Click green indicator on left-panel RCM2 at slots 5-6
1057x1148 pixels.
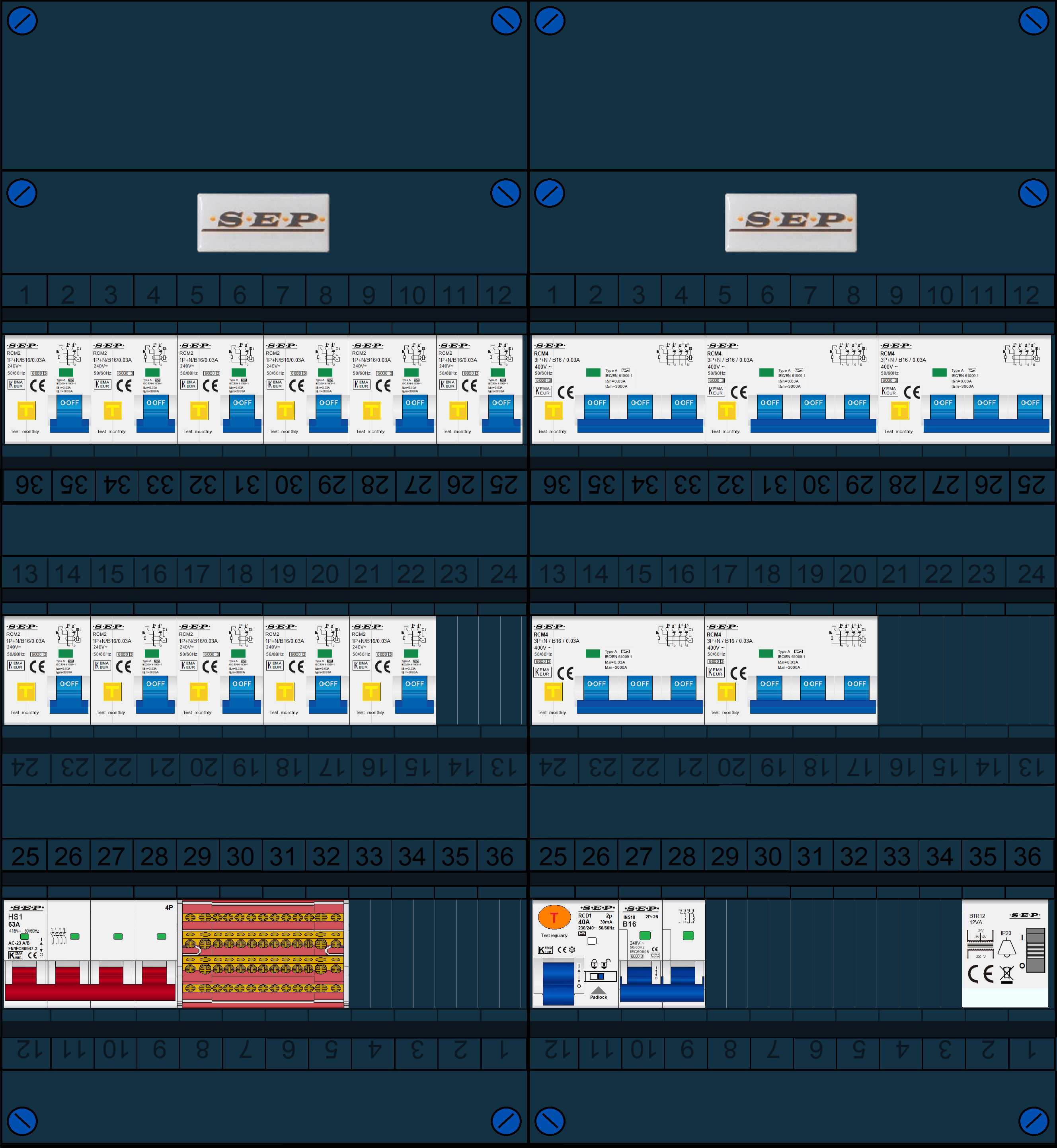238,372
